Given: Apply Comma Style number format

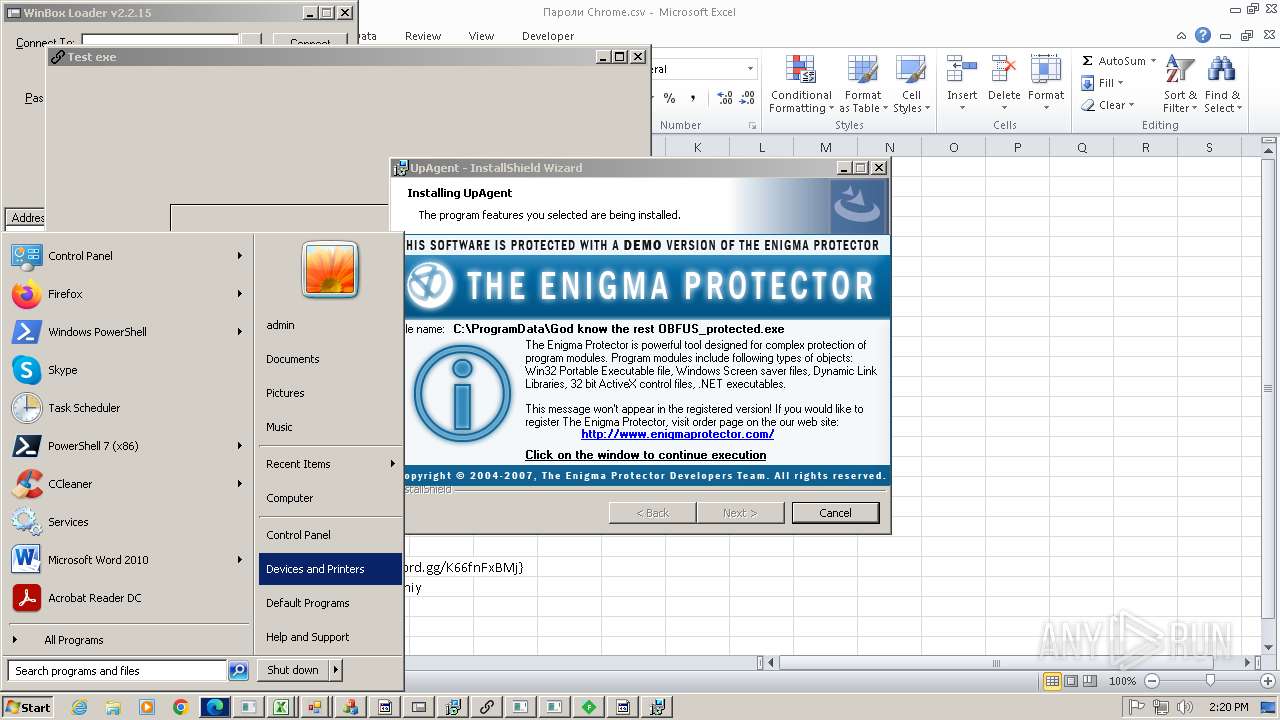Looking at the screenshot, I should [x=692, y=98].
